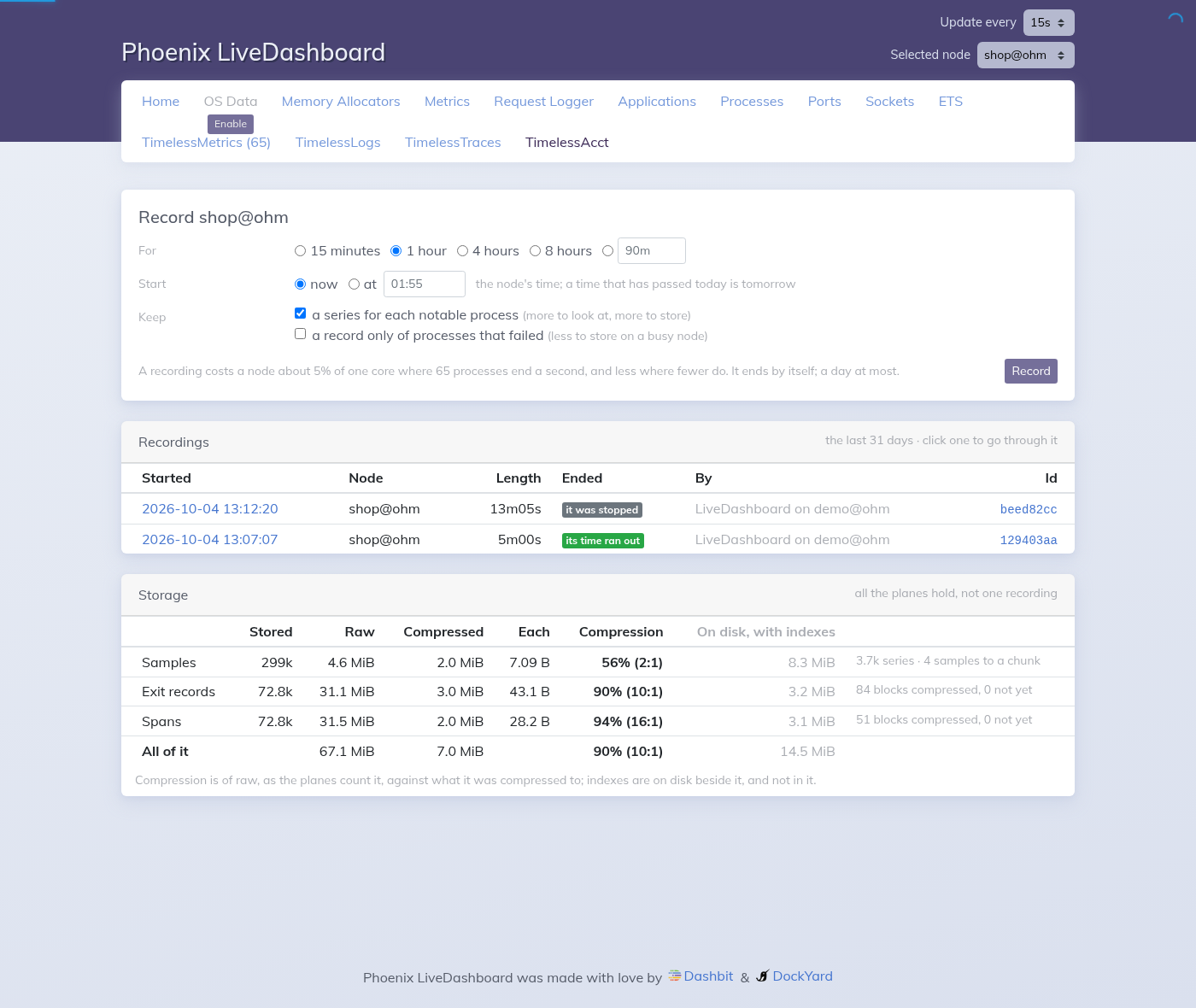Click the 14.5 MiB on-disk total

click(807, 752)
